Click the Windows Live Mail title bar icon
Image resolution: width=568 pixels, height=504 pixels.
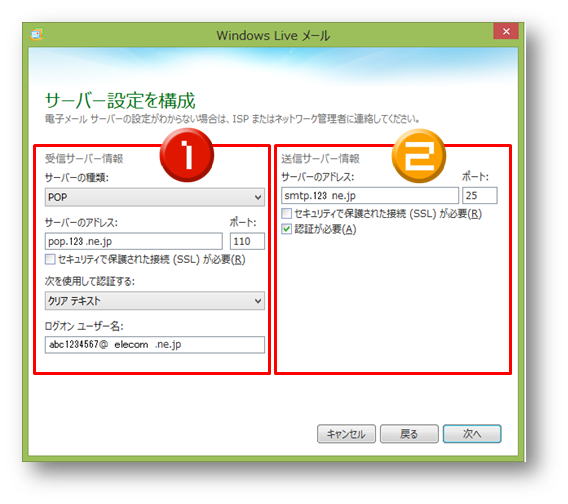[37, 35]
